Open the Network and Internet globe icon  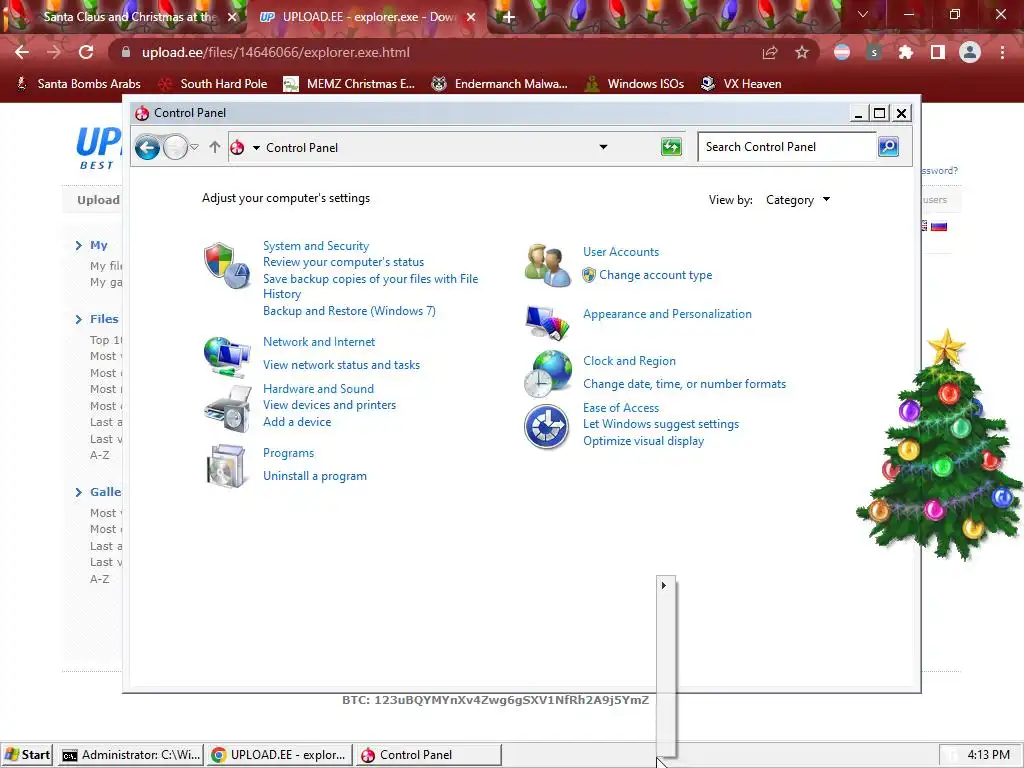coord(226,357)
